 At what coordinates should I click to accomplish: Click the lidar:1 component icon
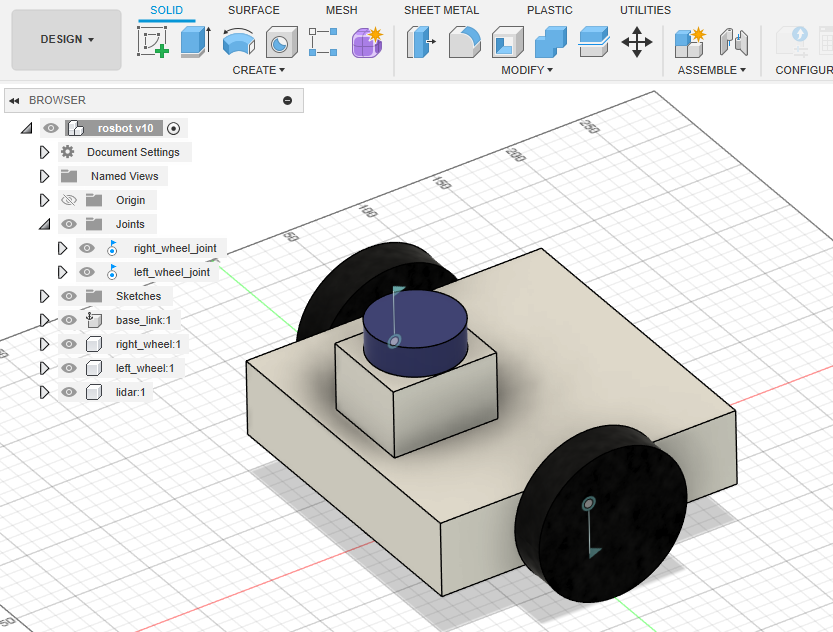[94, 392]
